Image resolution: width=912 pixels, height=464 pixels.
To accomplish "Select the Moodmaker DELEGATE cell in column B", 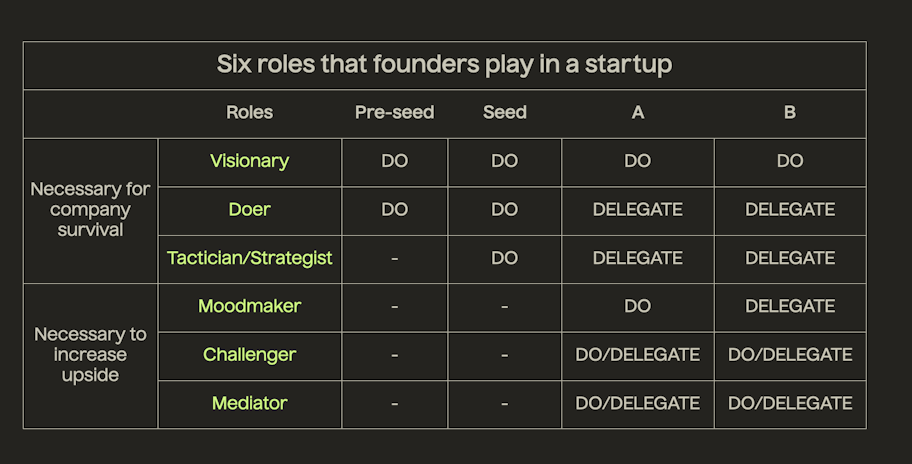I will (x=790, y=307).
